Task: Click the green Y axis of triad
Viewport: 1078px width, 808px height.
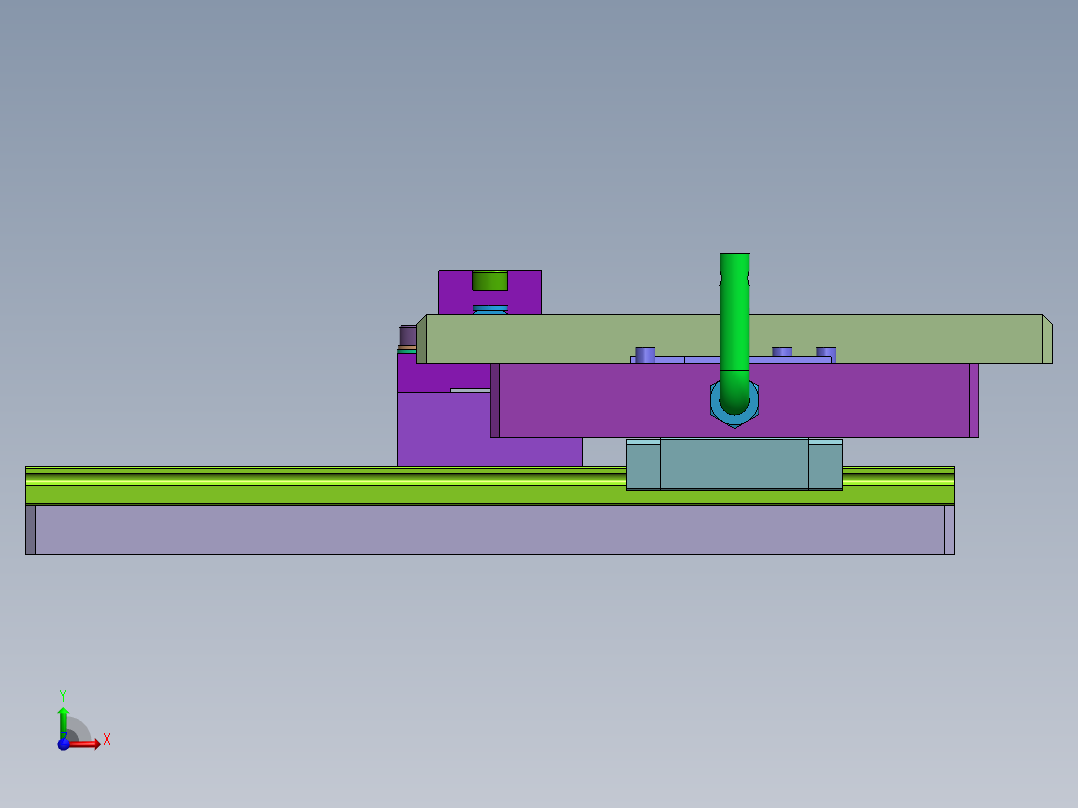Action: [63, 721]
